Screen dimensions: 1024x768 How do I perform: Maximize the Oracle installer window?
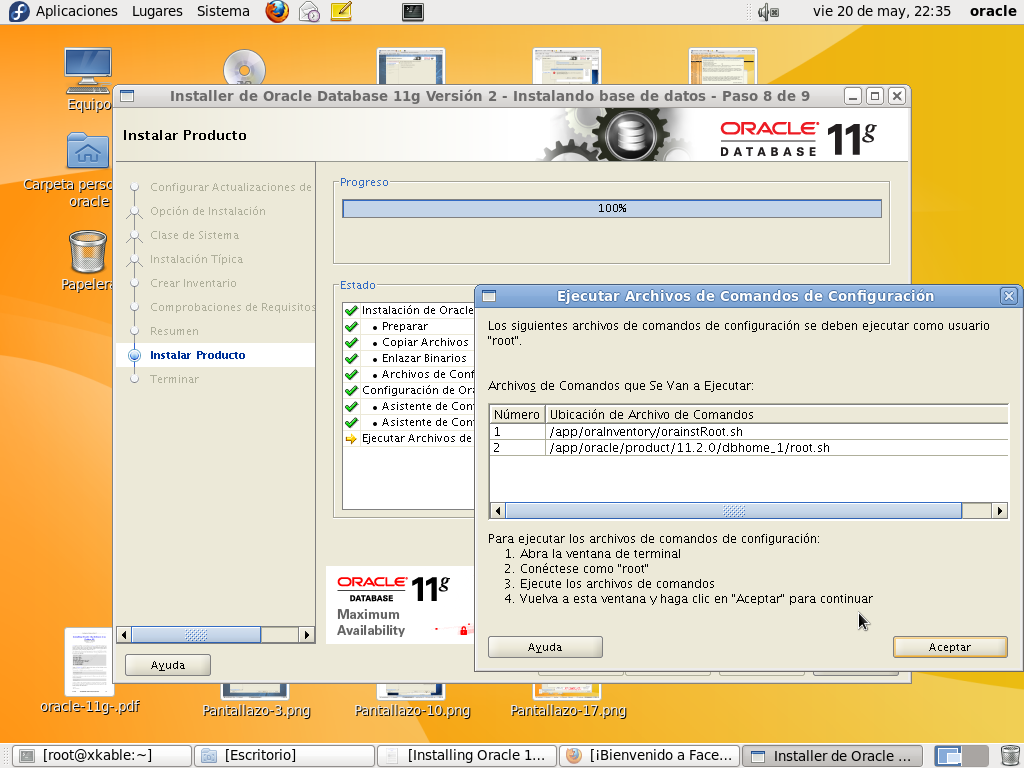pyautogui.click(x=875, y=96)
